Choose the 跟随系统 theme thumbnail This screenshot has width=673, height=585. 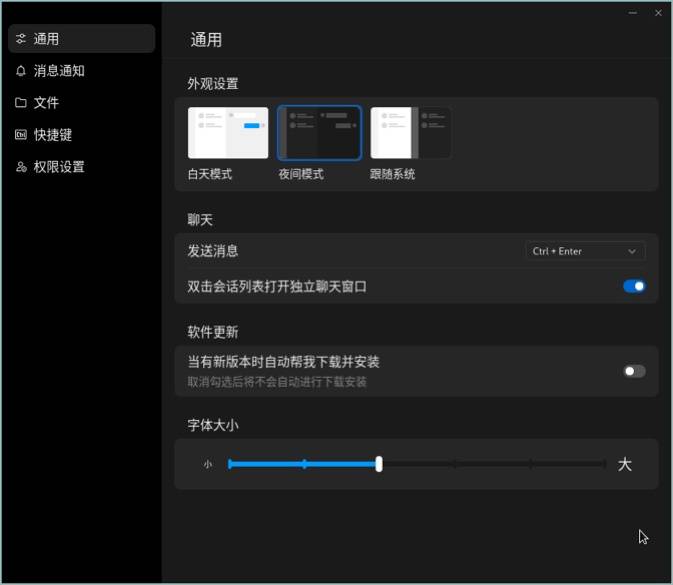point(410,133)
